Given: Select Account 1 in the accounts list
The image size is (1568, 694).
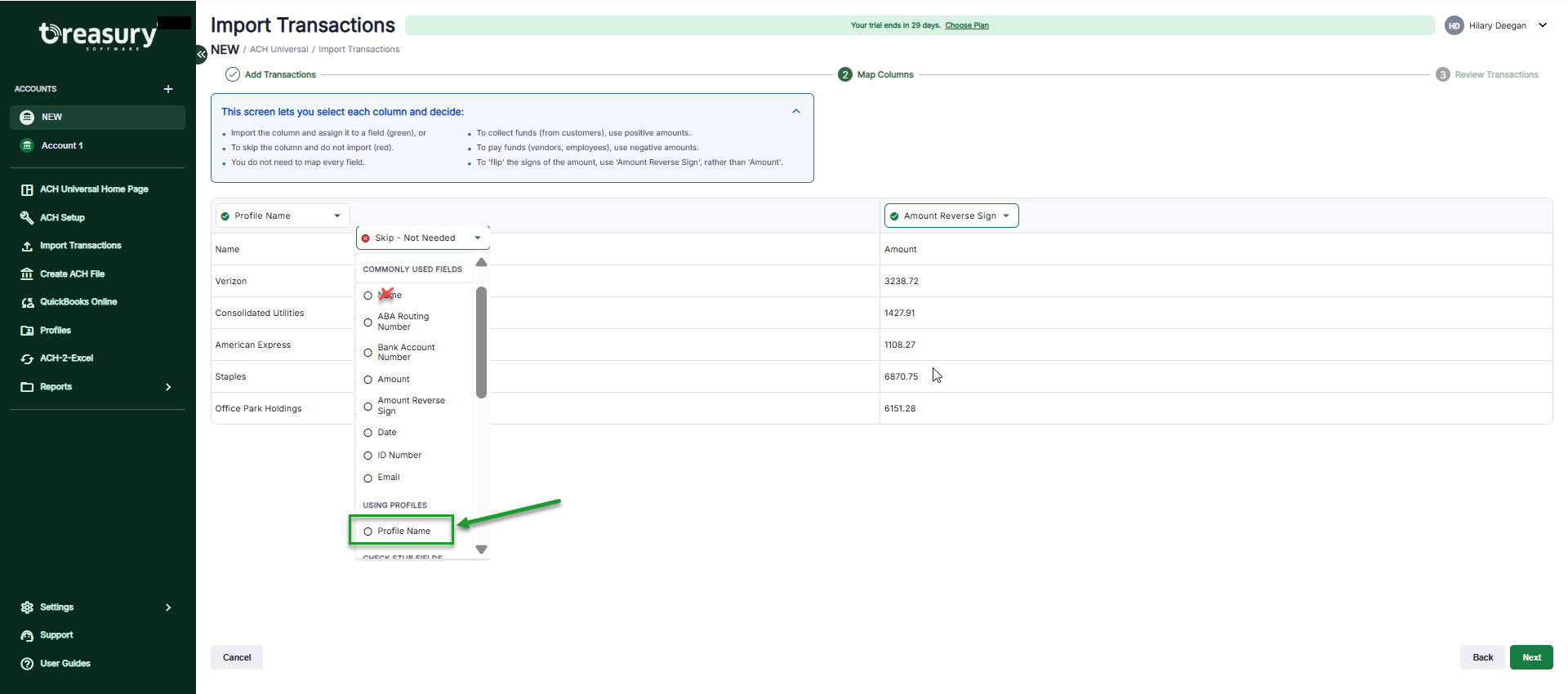Looking at the screenshot, I should [x=97, y=145].
